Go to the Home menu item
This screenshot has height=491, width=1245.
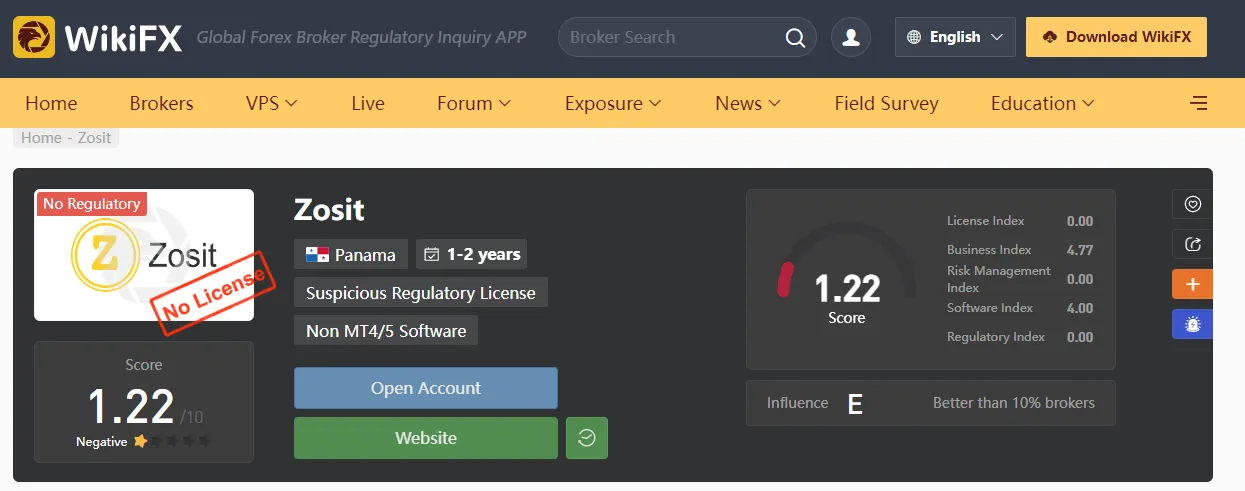(51, 103)
